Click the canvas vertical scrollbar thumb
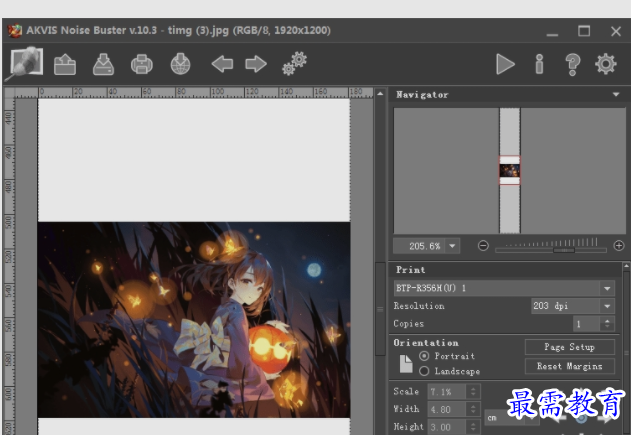631x435 pixels. point(380,309)
